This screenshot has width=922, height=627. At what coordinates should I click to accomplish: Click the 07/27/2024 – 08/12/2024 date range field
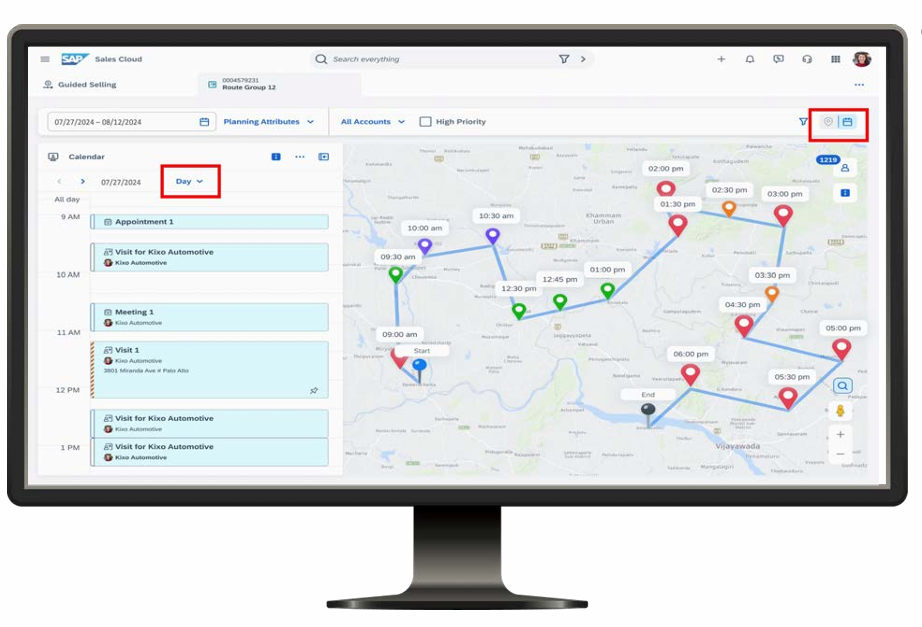(x=131, y=122)
